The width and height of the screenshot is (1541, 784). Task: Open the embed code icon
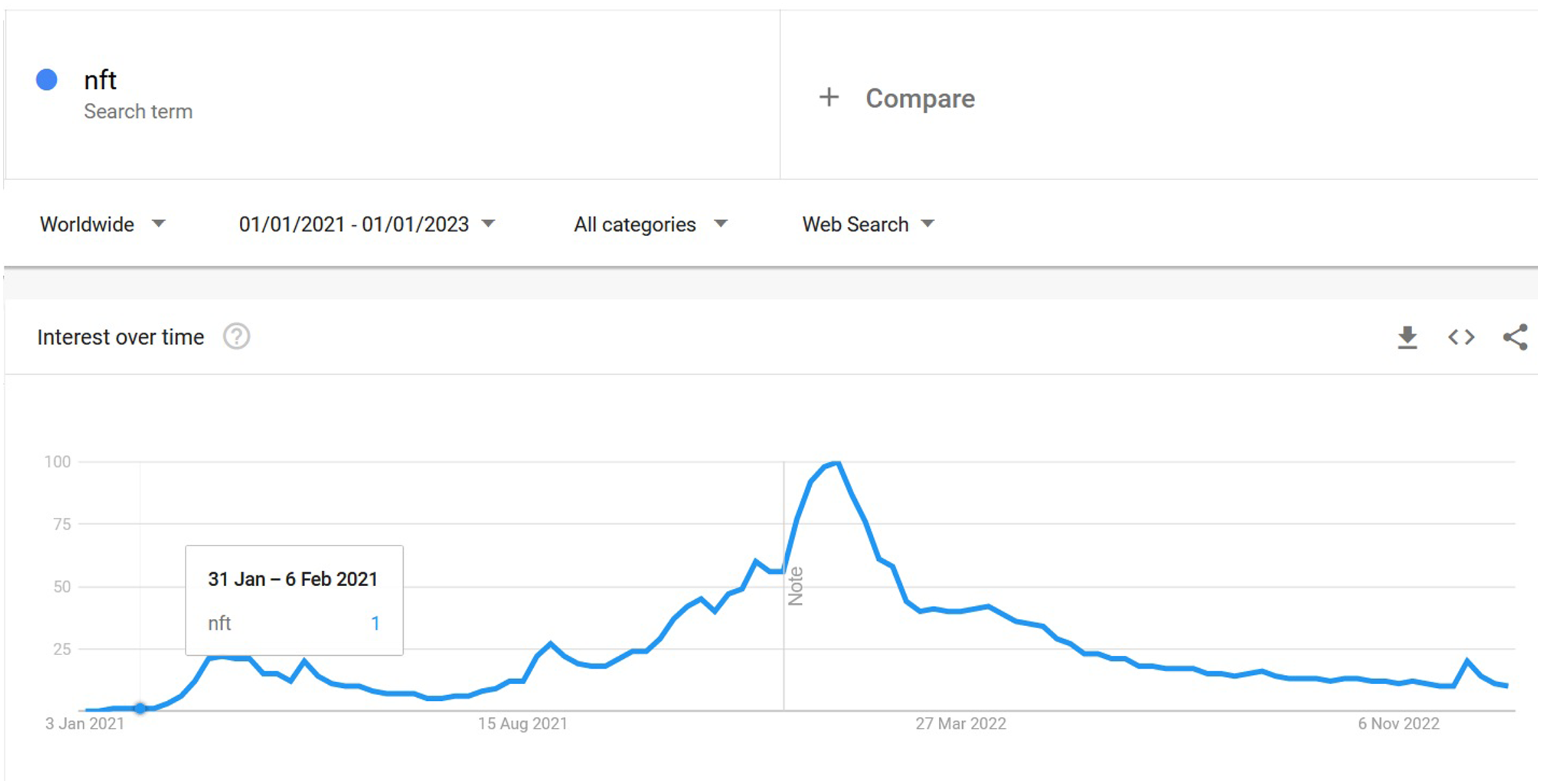pos(1461,337)
